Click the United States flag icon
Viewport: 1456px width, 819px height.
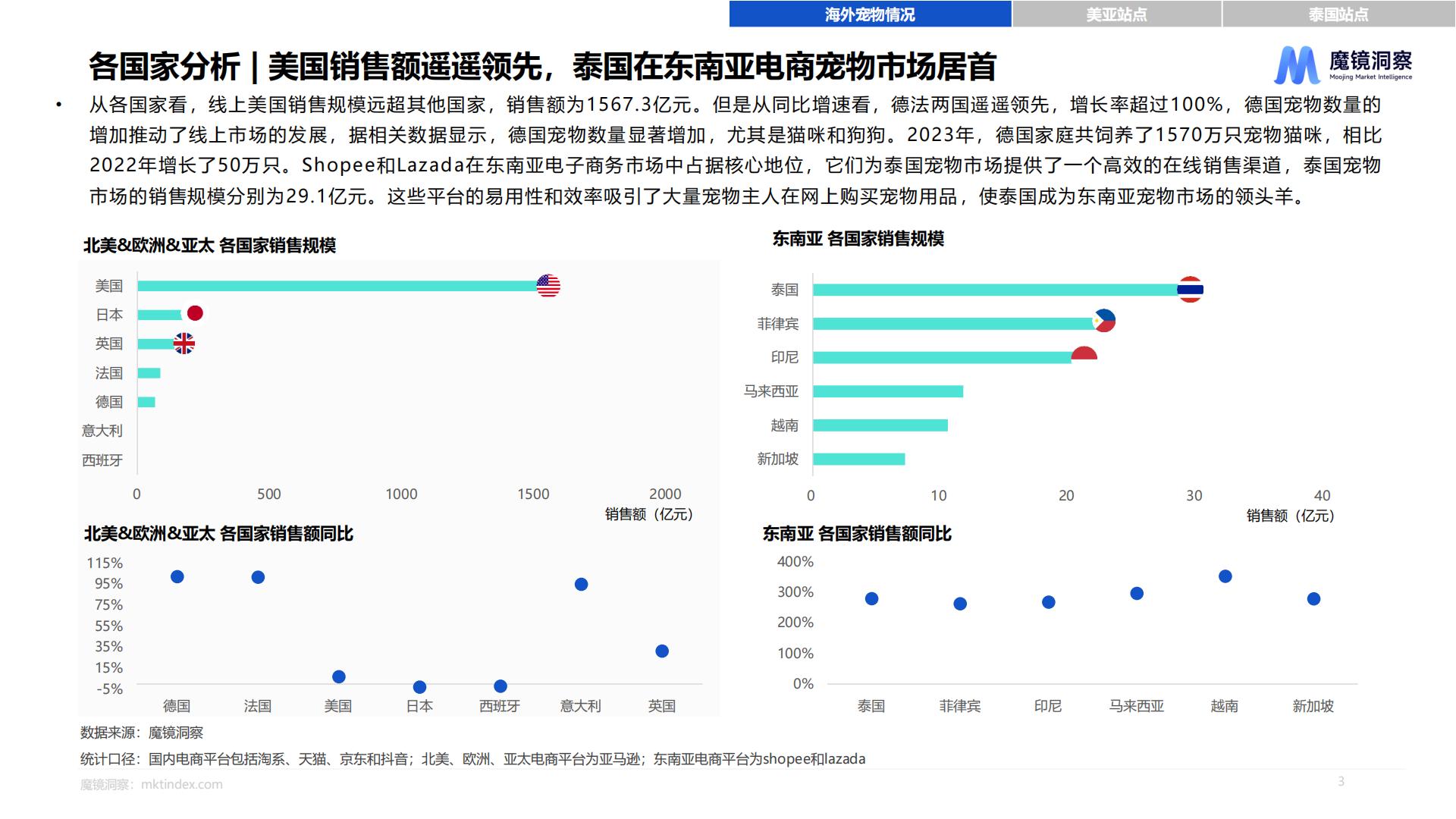pyautogui.click(x=548, y=286)
